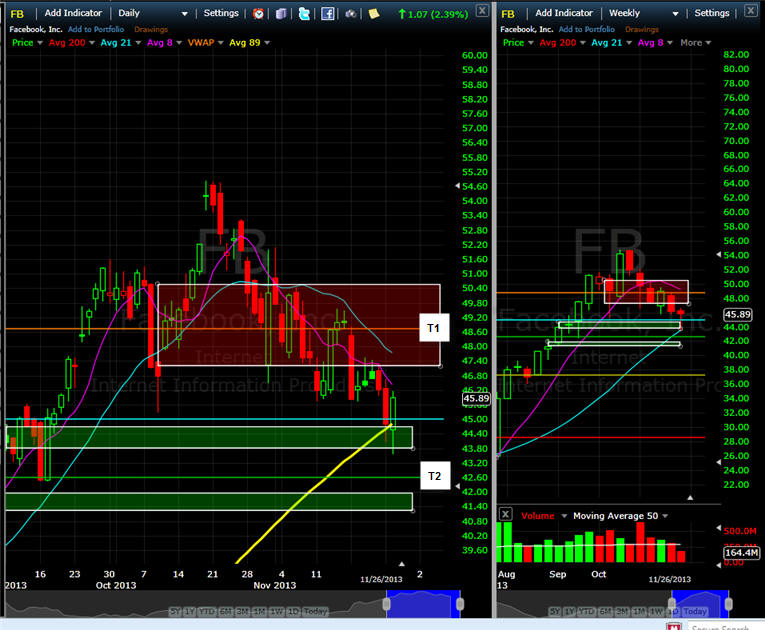
Task: Select YTD range on weekly chart
Action: pos(586,611)
